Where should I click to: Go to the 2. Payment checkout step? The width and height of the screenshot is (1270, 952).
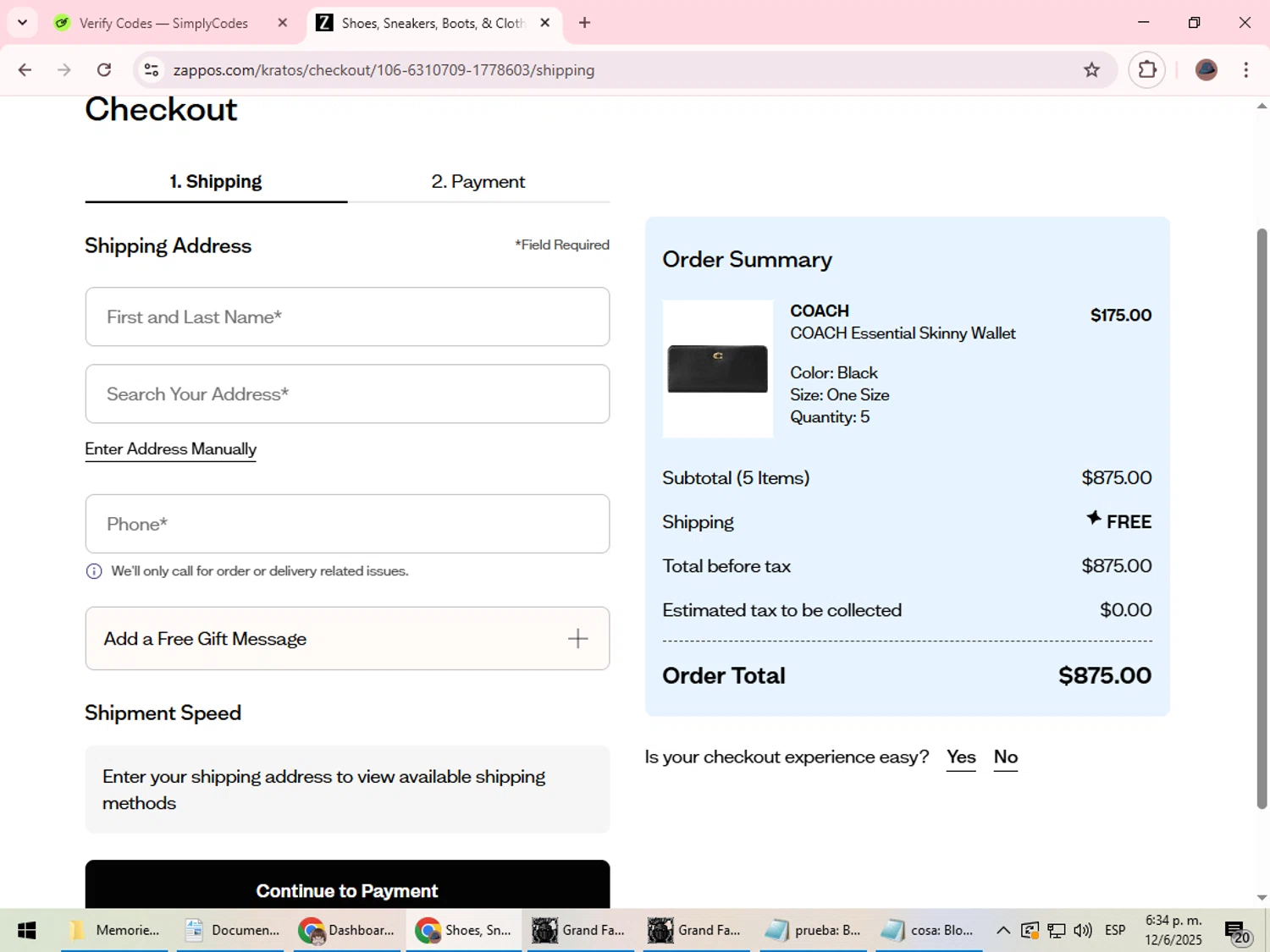coord(478,182)
